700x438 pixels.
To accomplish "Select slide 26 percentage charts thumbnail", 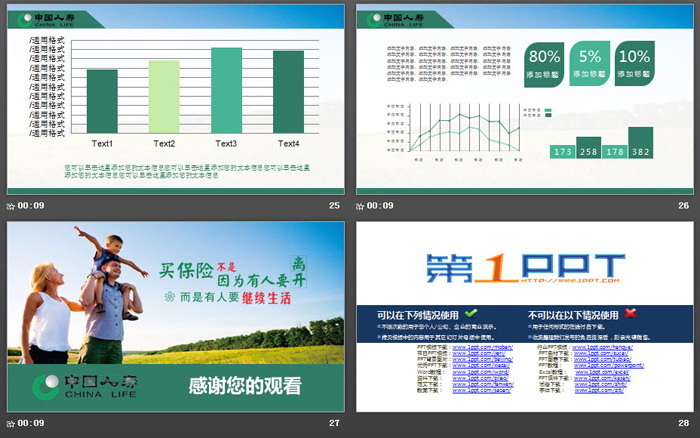I will coord(525,99).
